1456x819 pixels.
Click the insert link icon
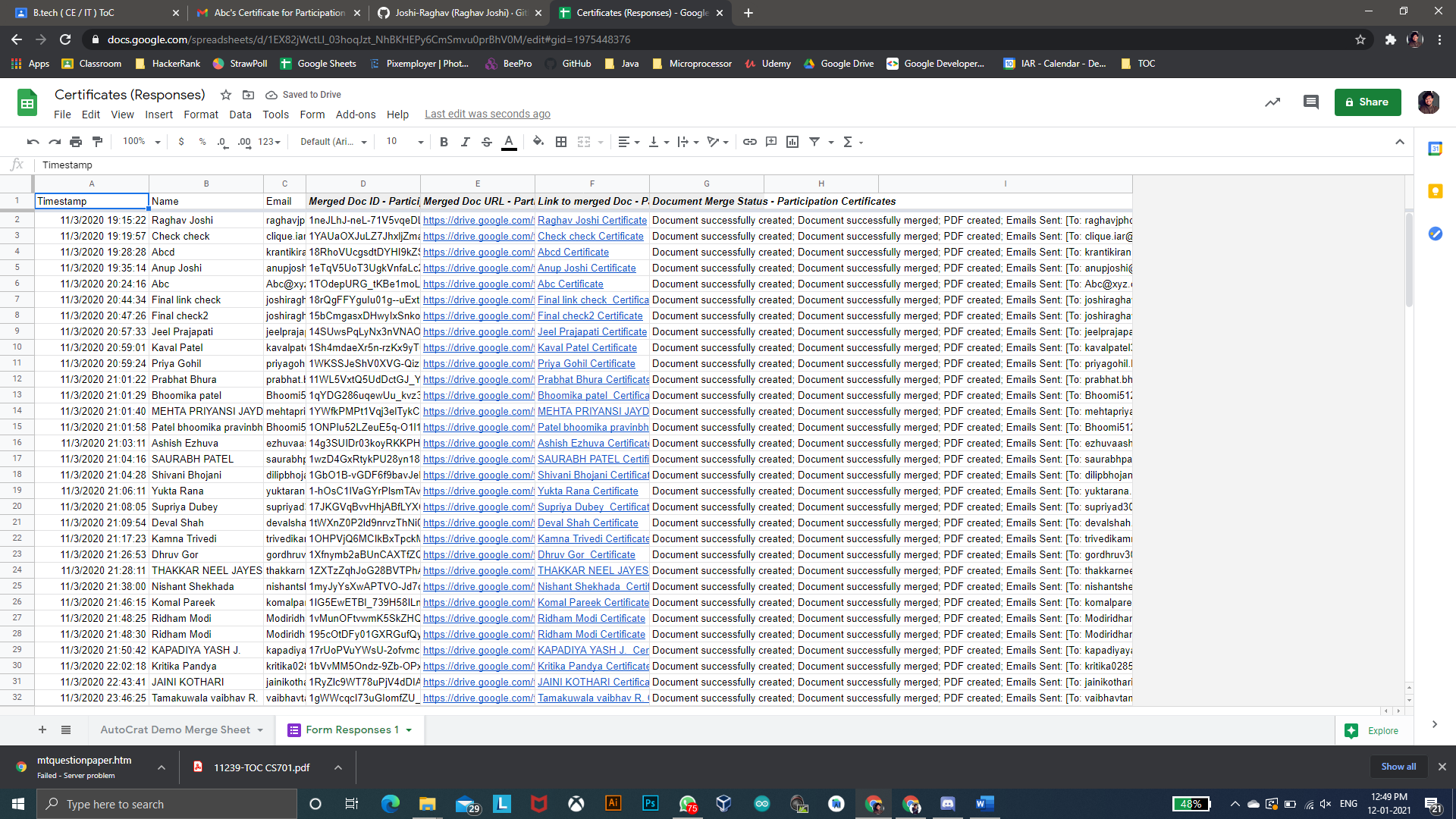click(x=749, y=142)
